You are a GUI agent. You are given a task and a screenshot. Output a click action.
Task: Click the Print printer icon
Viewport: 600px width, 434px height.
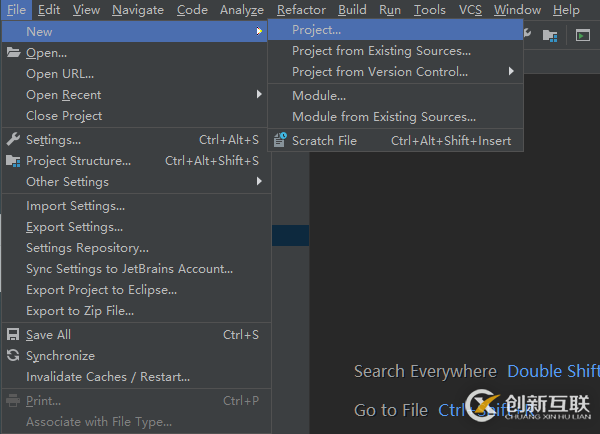pos(13,401)
